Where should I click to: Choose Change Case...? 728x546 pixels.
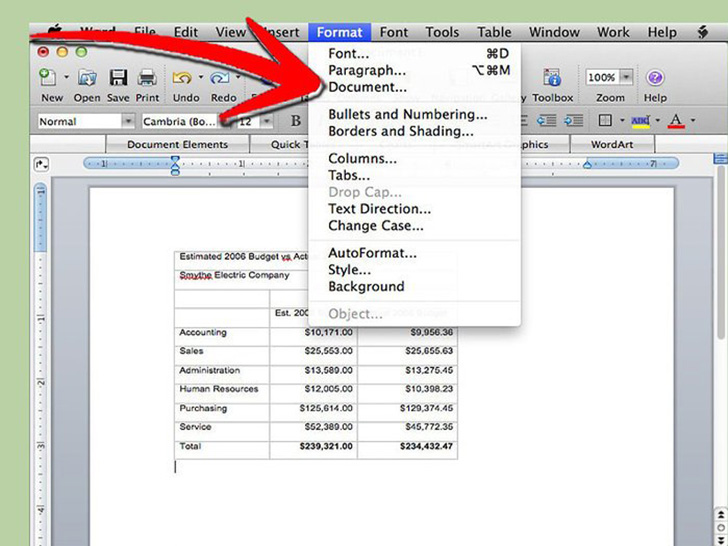(x=415, y=226)
